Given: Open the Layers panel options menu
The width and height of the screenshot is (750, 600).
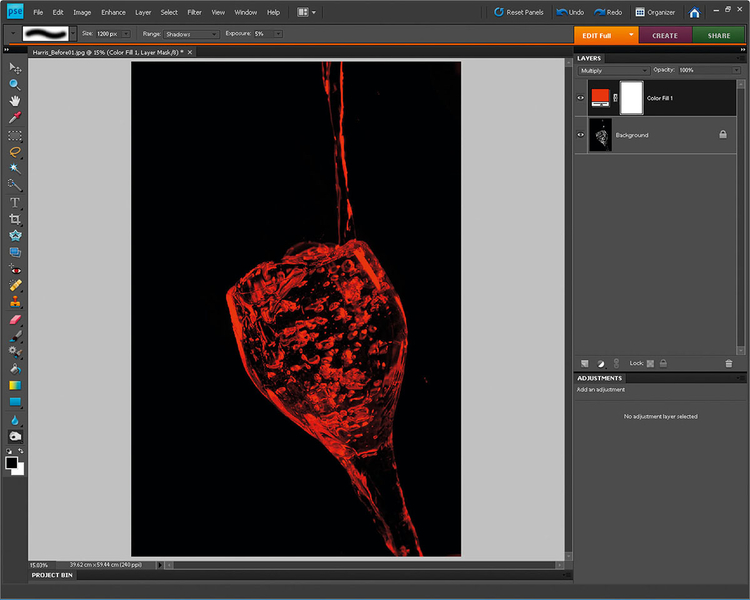Looking at the screenshot, I should pos(740,58).
